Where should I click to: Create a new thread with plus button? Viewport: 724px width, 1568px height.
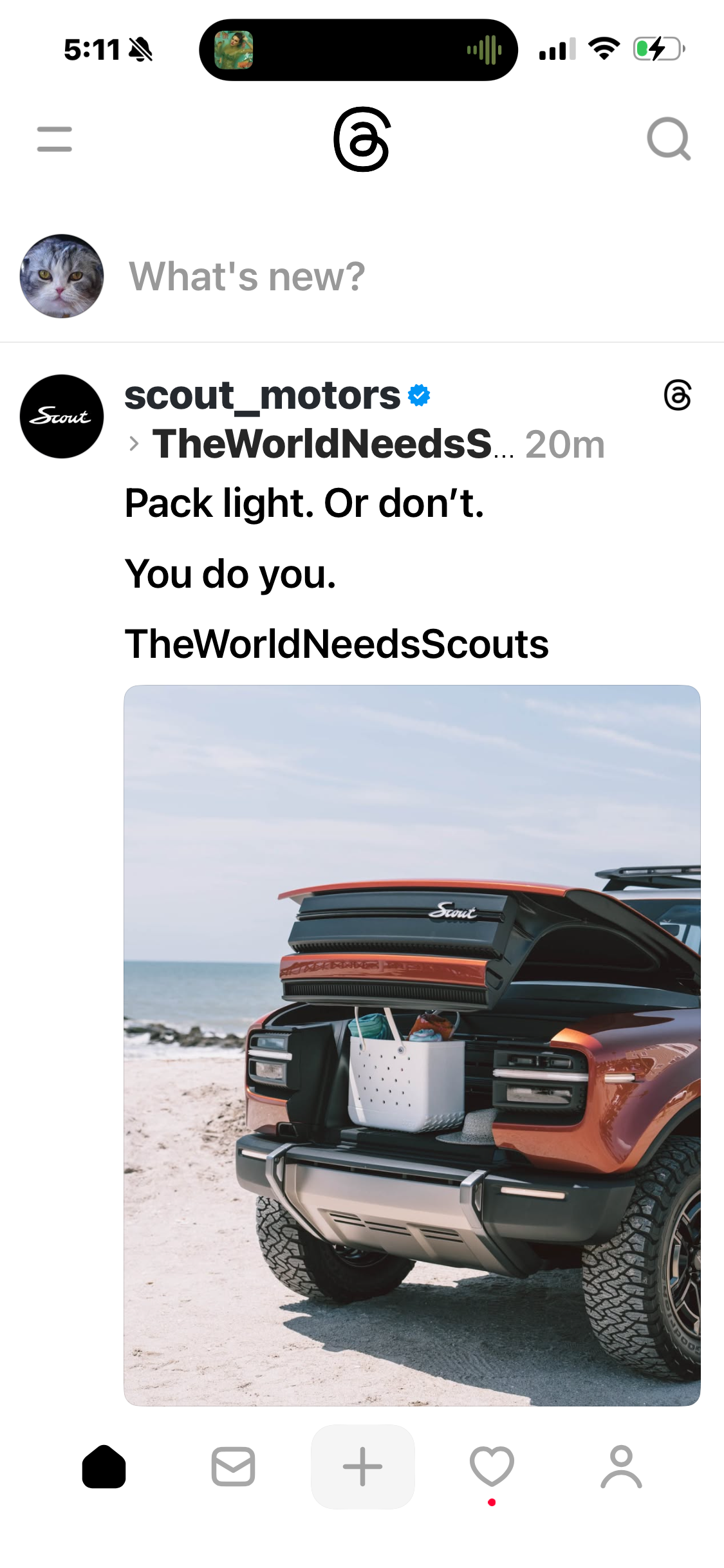tap(362, 1467)
